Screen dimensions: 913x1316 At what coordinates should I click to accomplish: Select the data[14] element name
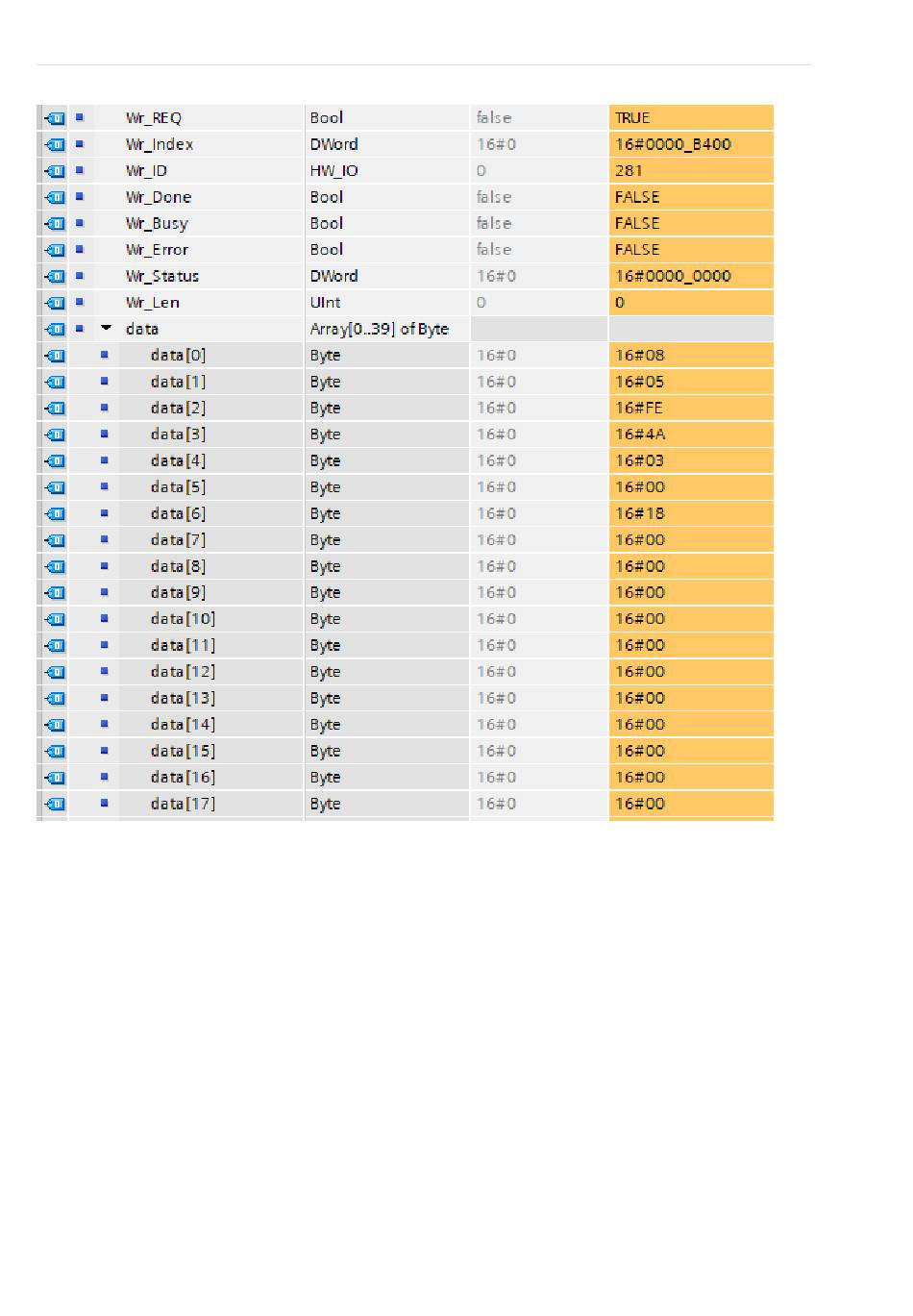[183, 725]
